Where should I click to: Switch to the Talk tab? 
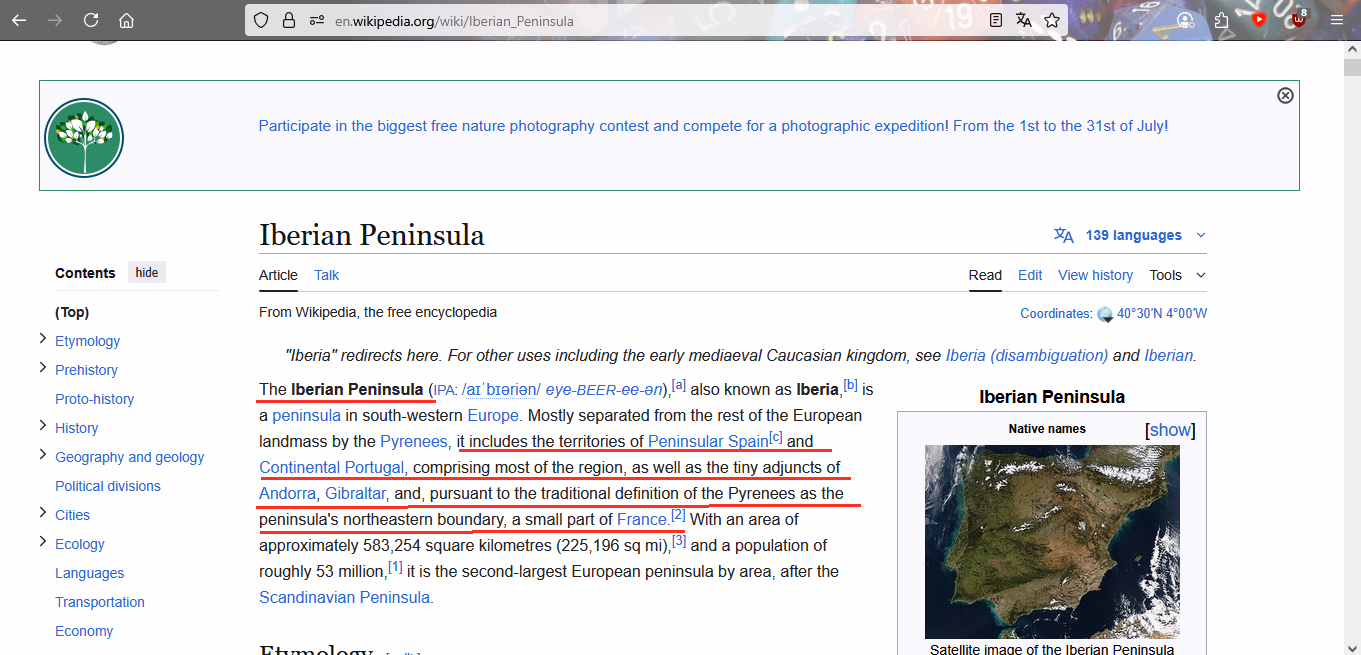pos(327,275)
